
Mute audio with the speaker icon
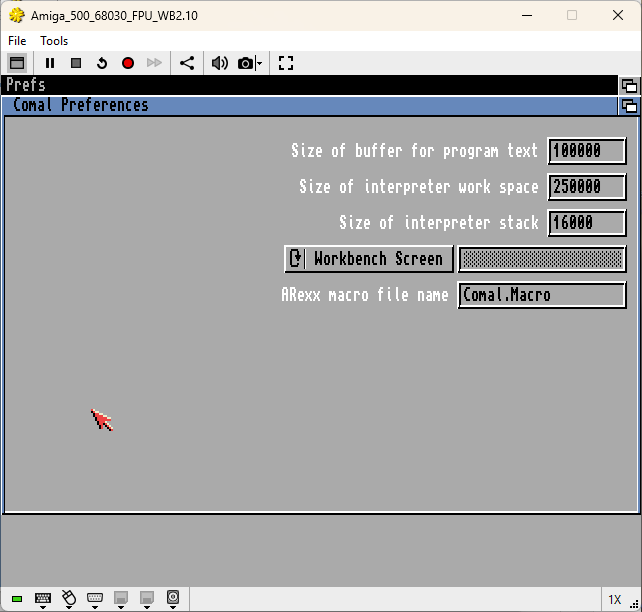[x=219, y=63]
